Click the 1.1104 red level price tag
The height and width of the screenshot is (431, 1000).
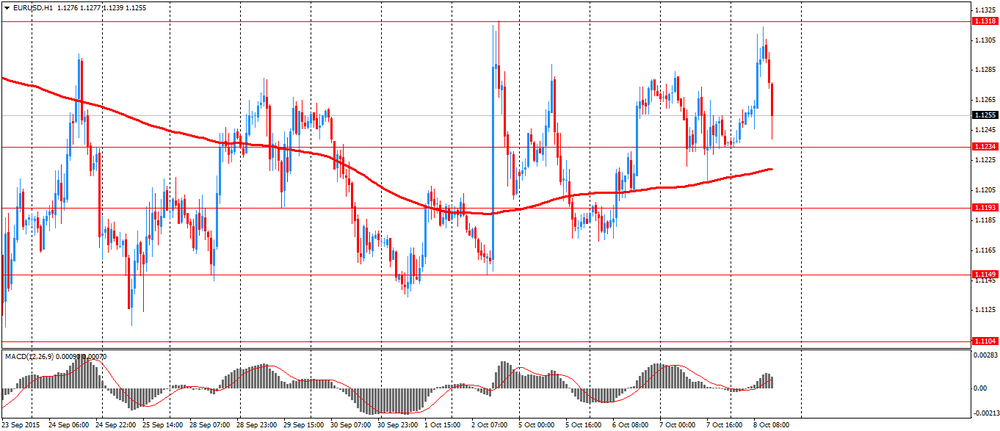tap(985, 342)
